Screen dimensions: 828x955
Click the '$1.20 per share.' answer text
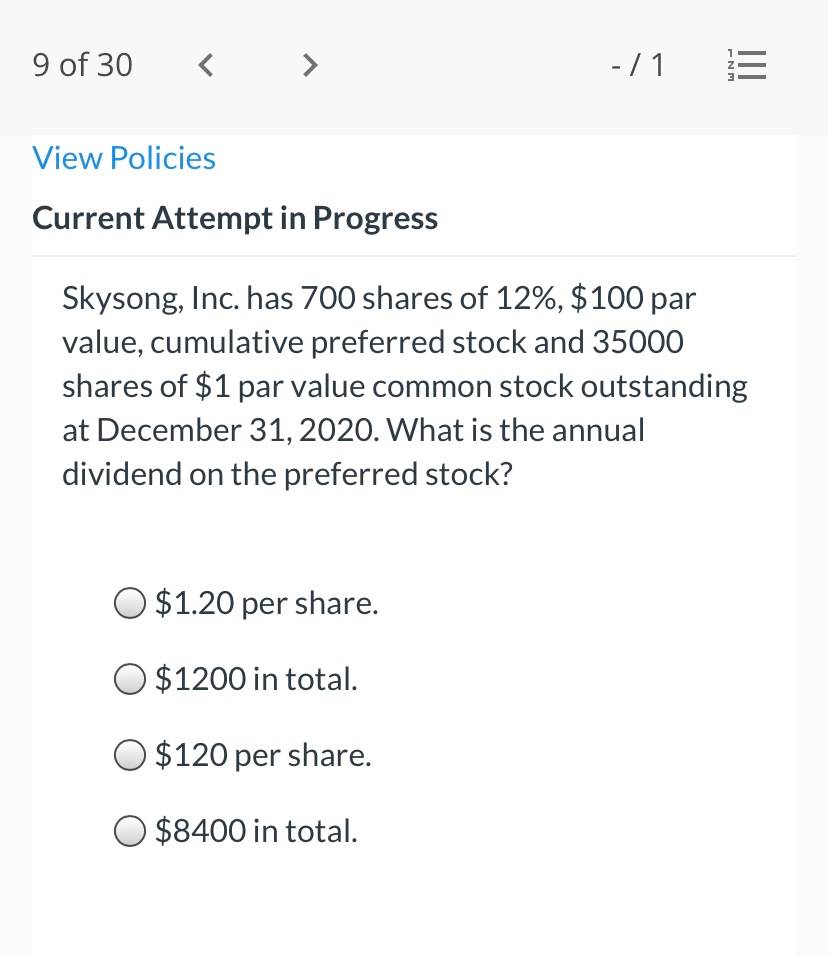(x=267, y=604)
